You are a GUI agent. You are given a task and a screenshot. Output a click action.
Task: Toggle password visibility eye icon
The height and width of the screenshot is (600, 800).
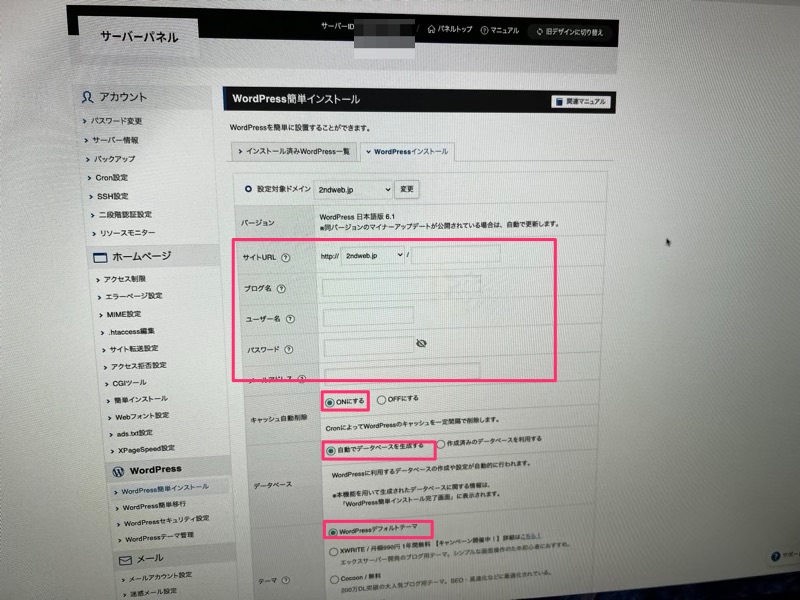[421, 343]
